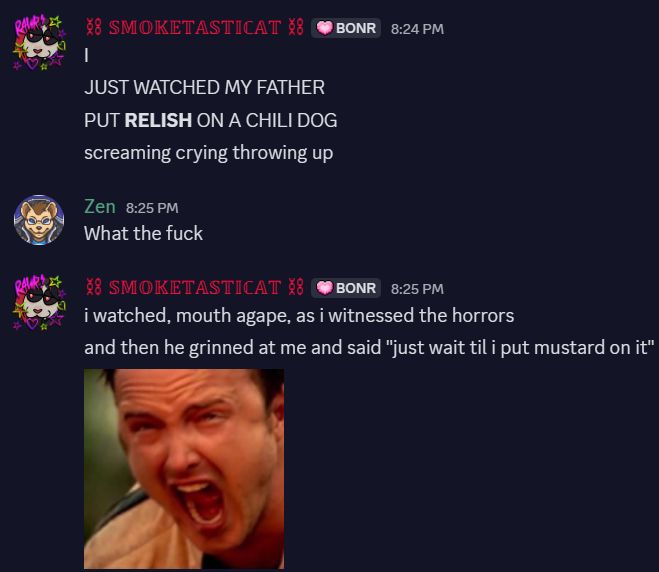Screen dimensions: 659x572
Task: Open SMOKETASTICAT's avatar beside the mouth agape message
Action: point(39,302)
